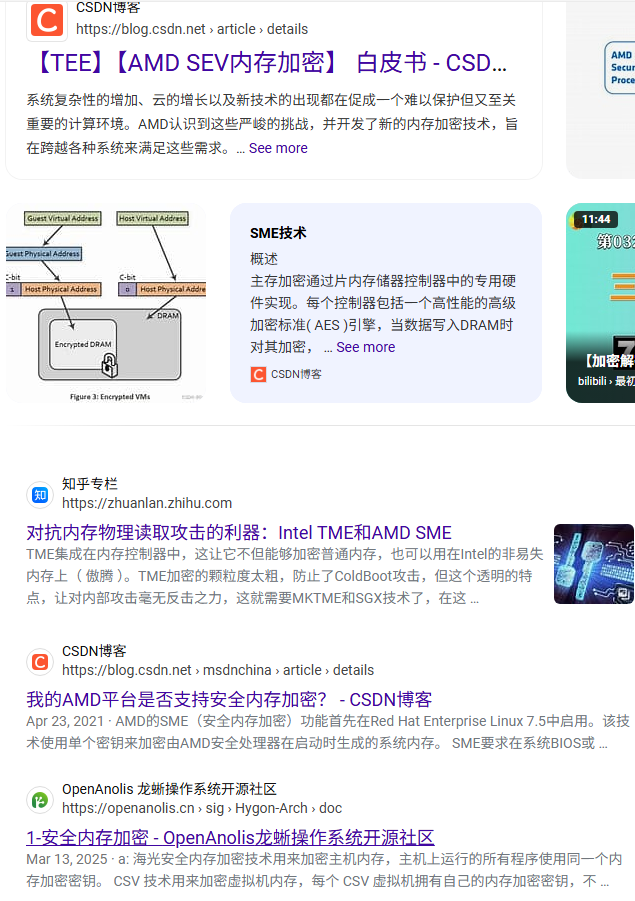Screen dimensions: 635x901
Task: Open the blog.csdn.net msdnchina article URL
Action: [x=218, y=671]
